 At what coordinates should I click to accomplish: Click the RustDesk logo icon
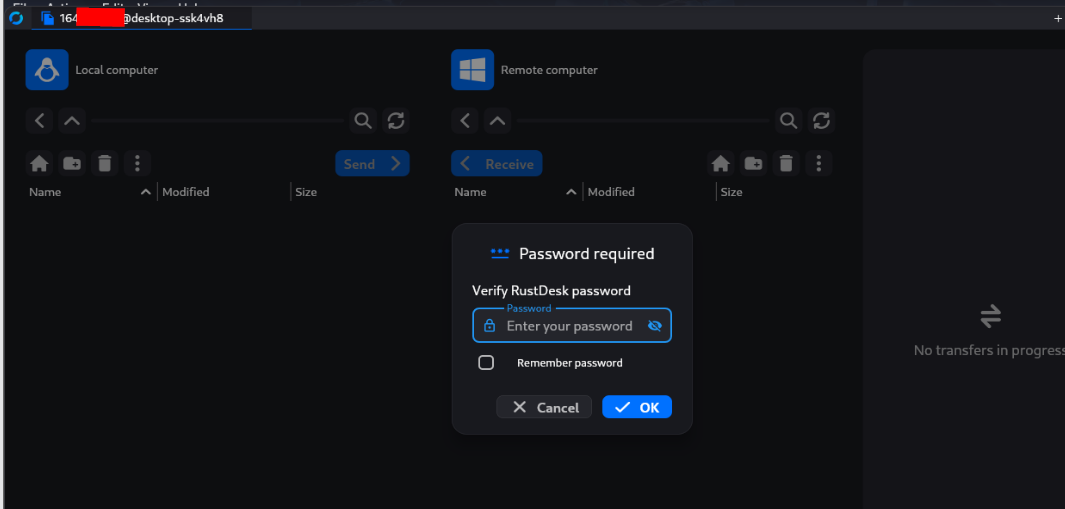click(16, 18)
